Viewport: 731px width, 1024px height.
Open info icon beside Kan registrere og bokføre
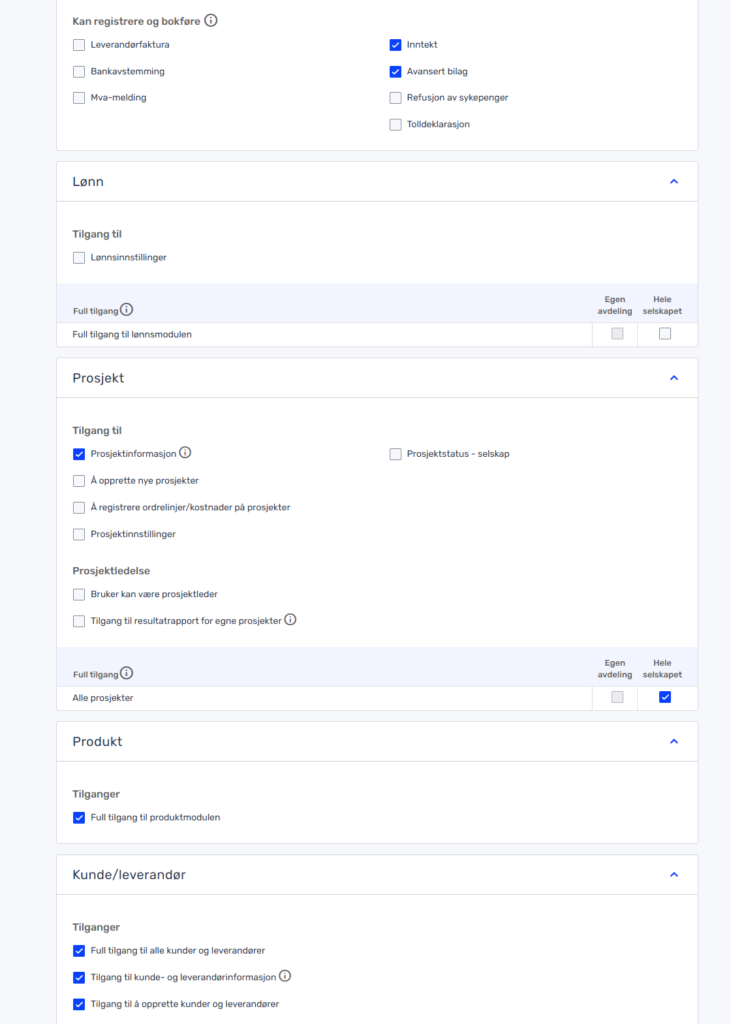click(210, 20)
